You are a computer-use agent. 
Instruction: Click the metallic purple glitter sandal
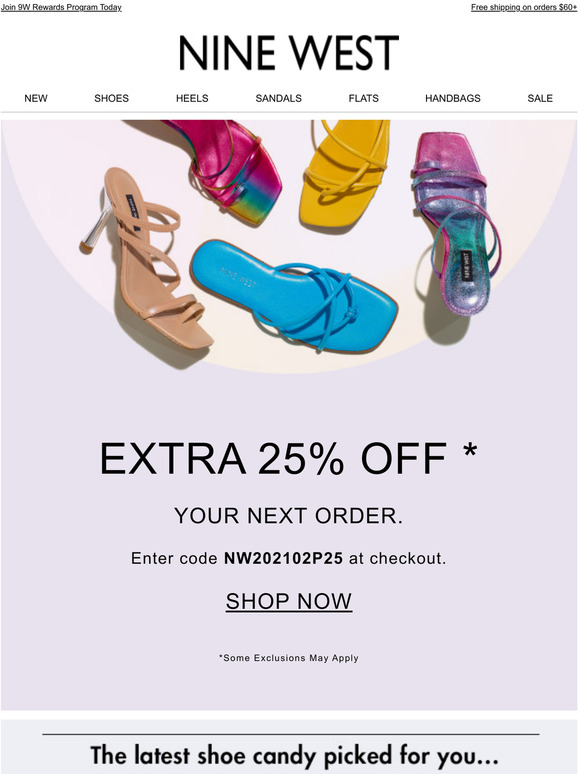click(456, 223)
